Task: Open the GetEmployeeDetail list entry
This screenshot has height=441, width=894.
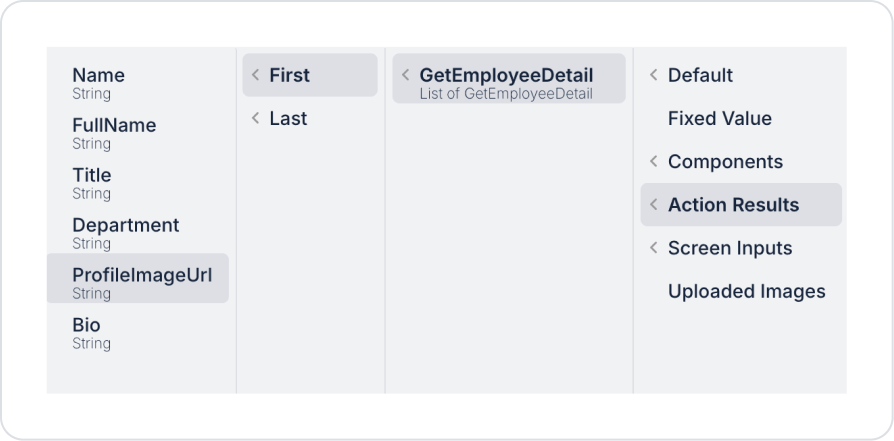Action: [x=509, y=78]
